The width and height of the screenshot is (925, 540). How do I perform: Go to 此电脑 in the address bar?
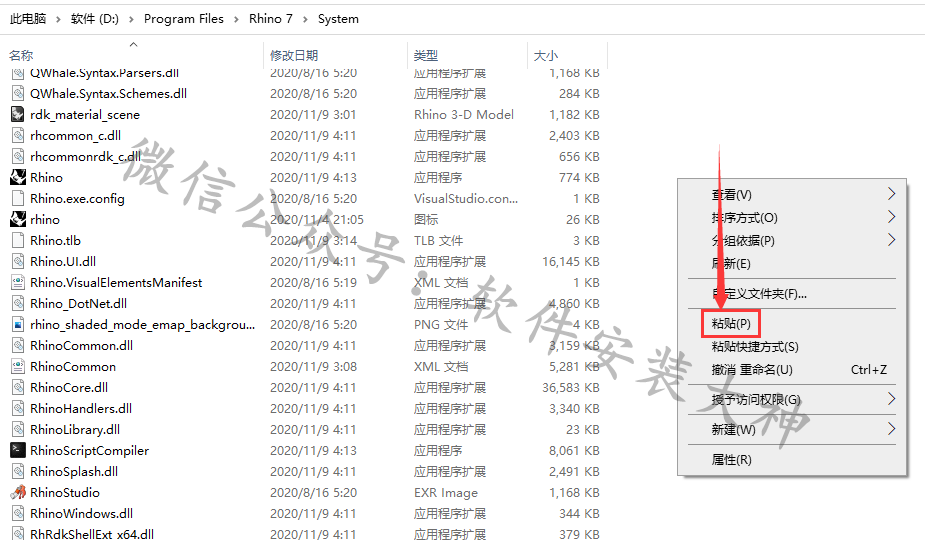[28, 19]
